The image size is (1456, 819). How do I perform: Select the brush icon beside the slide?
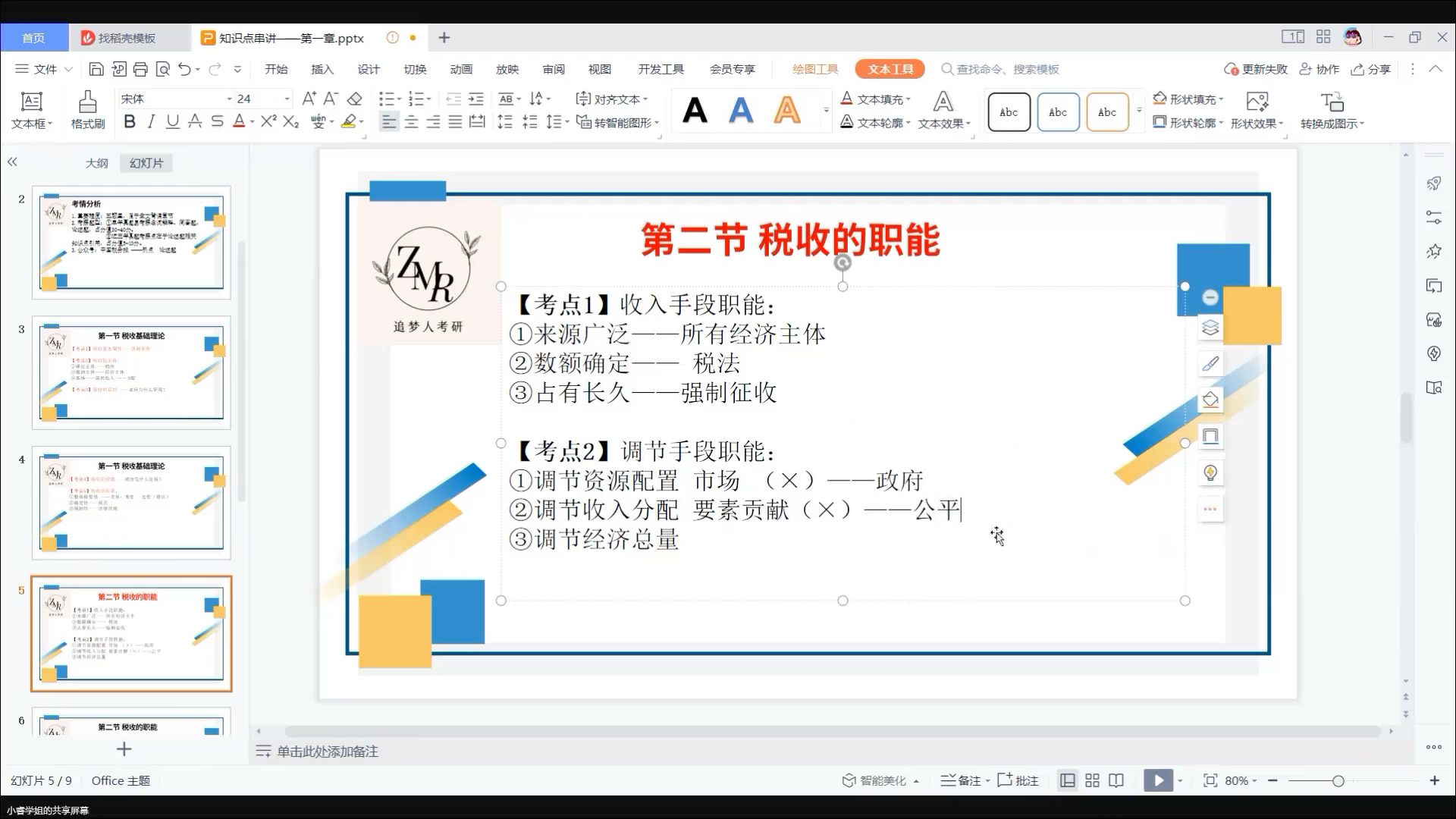tap(1210, 363)
